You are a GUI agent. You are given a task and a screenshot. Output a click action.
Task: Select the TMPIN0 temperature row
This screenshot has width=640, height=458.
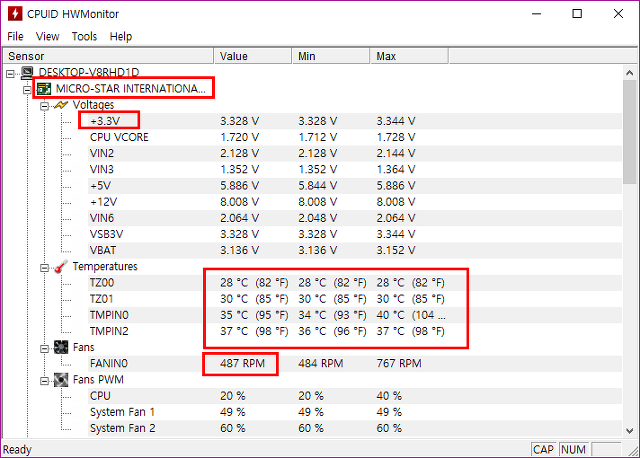pos(354,315)
